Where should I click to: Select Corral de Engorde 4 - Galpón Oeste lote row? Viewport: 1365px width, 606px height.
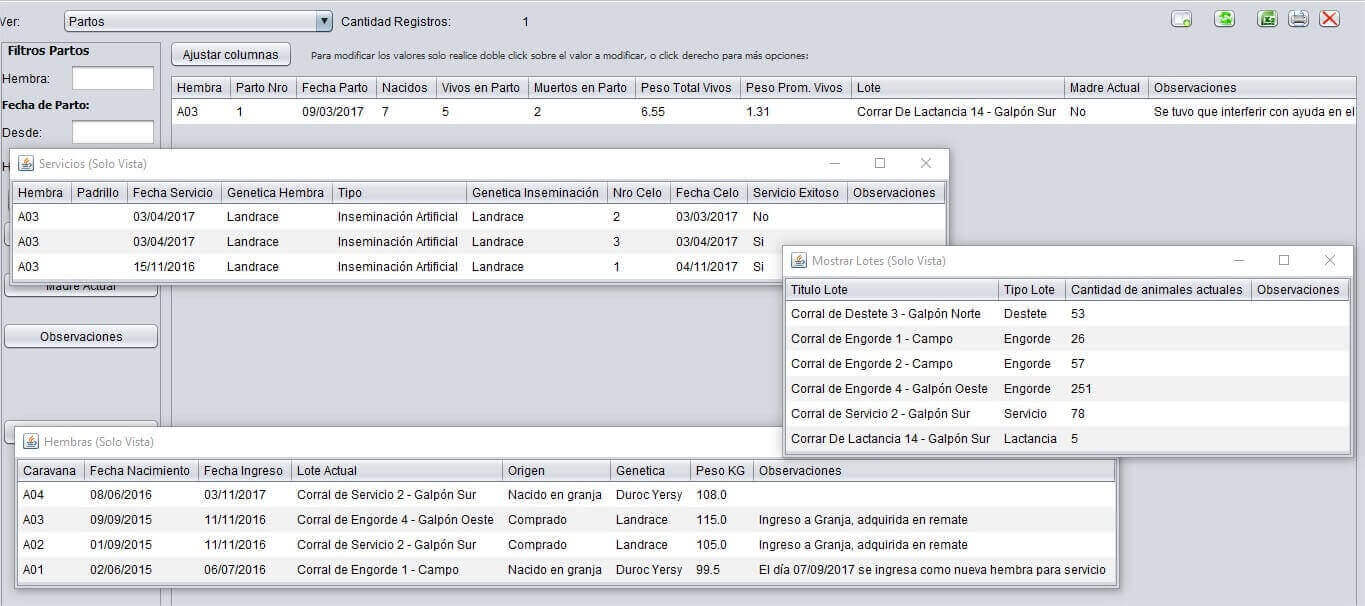(1067, 389)
